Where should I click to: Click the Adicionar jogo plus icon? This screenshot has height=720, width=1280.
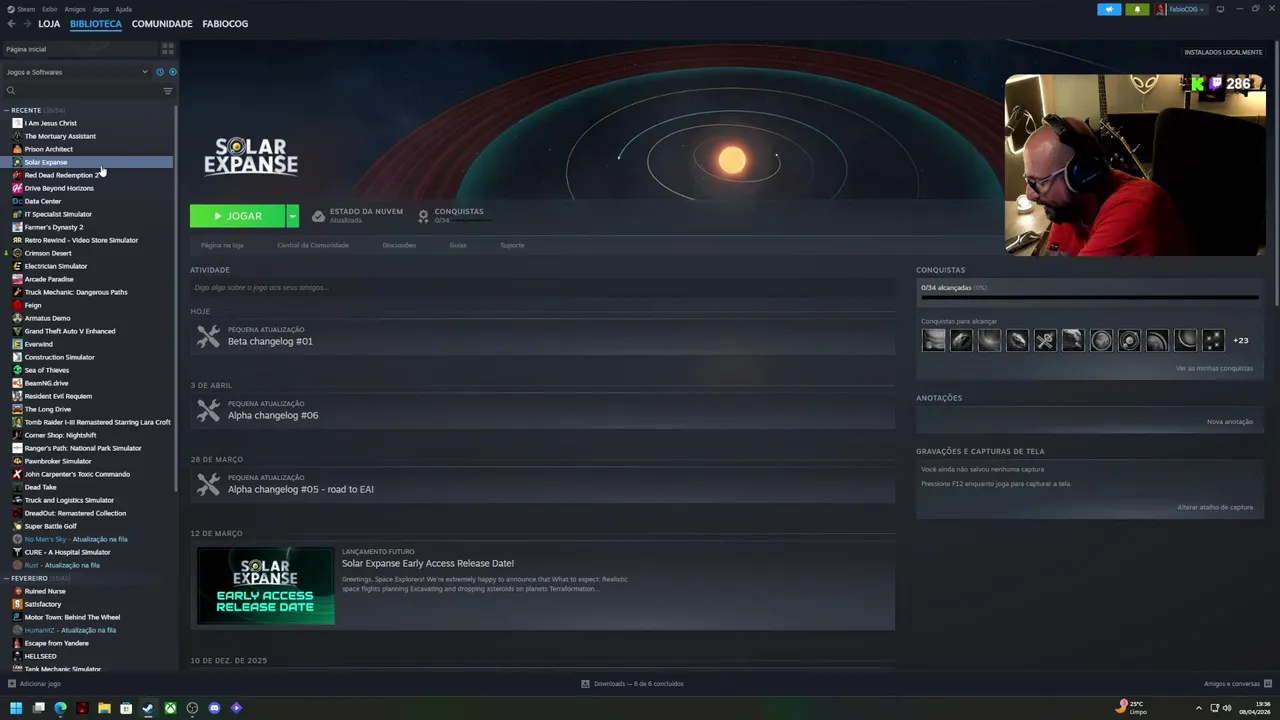[11, 684]
